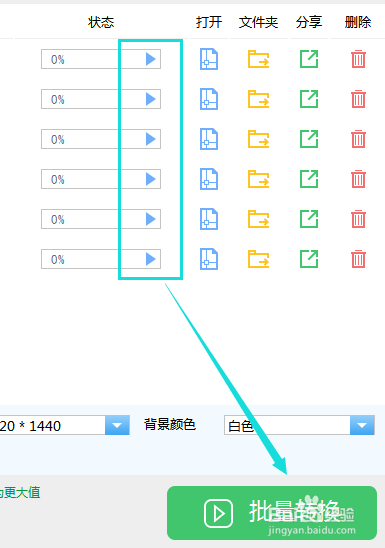
Task: Open the output folder for the fifth row
Action: 259,219
